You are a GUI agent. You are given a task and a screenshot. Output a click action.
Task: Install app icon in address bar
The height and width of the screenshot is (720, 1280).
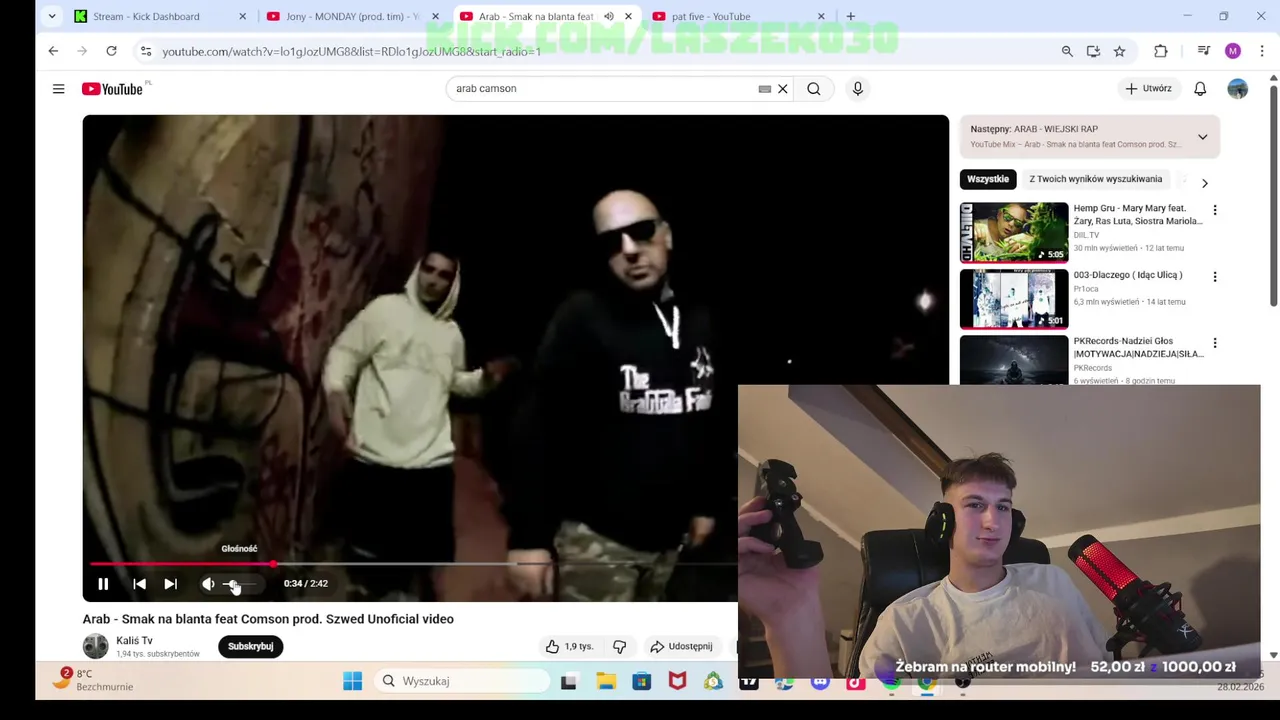click(x=1093, y=51)
